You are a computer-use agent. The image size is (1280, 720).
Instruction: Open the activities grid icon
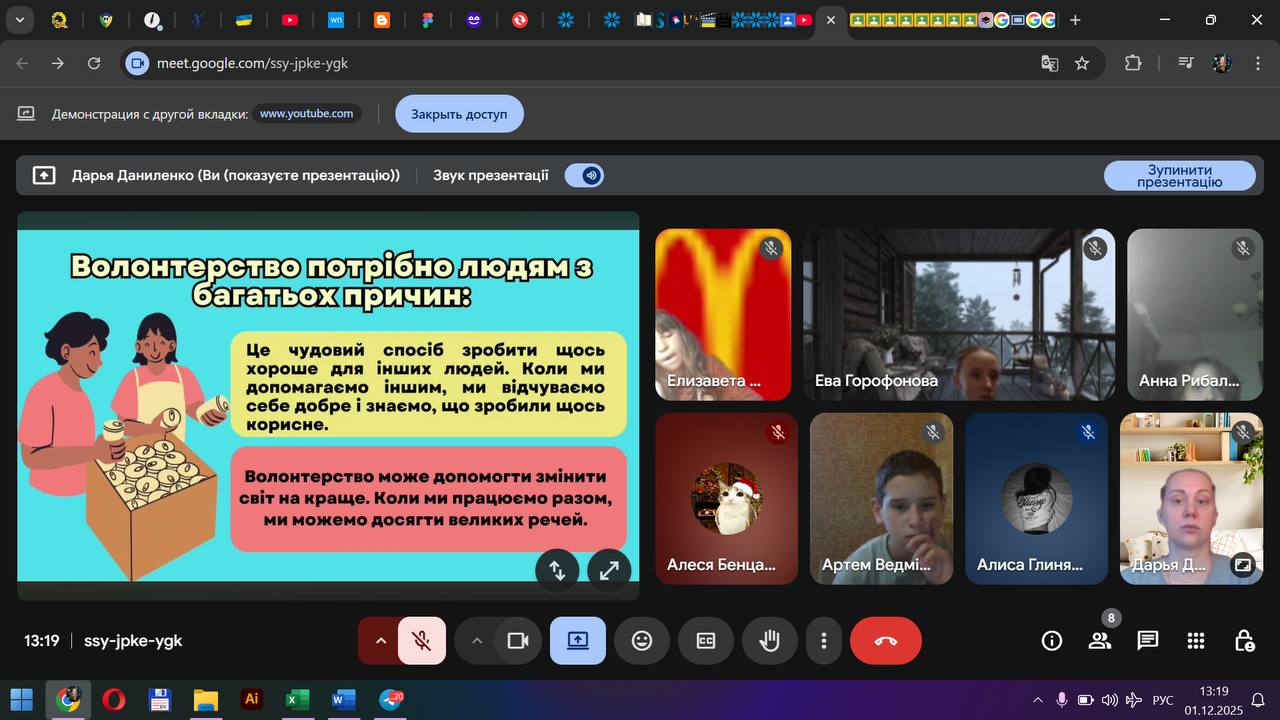pyautogui.click(x=1195, y=641)
